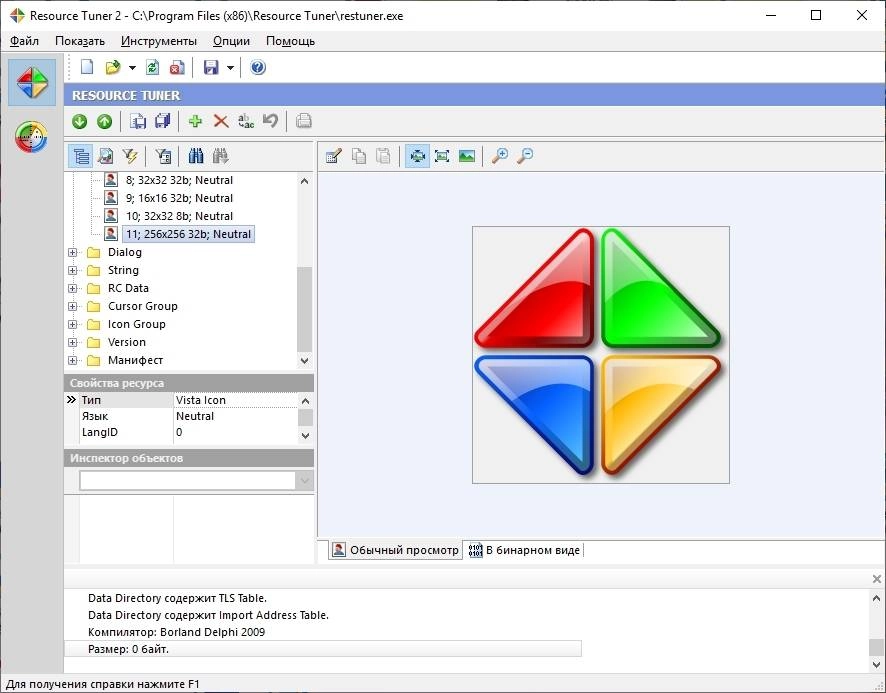Click the Save all resources multiple floppies icon

tap(163, 121)
